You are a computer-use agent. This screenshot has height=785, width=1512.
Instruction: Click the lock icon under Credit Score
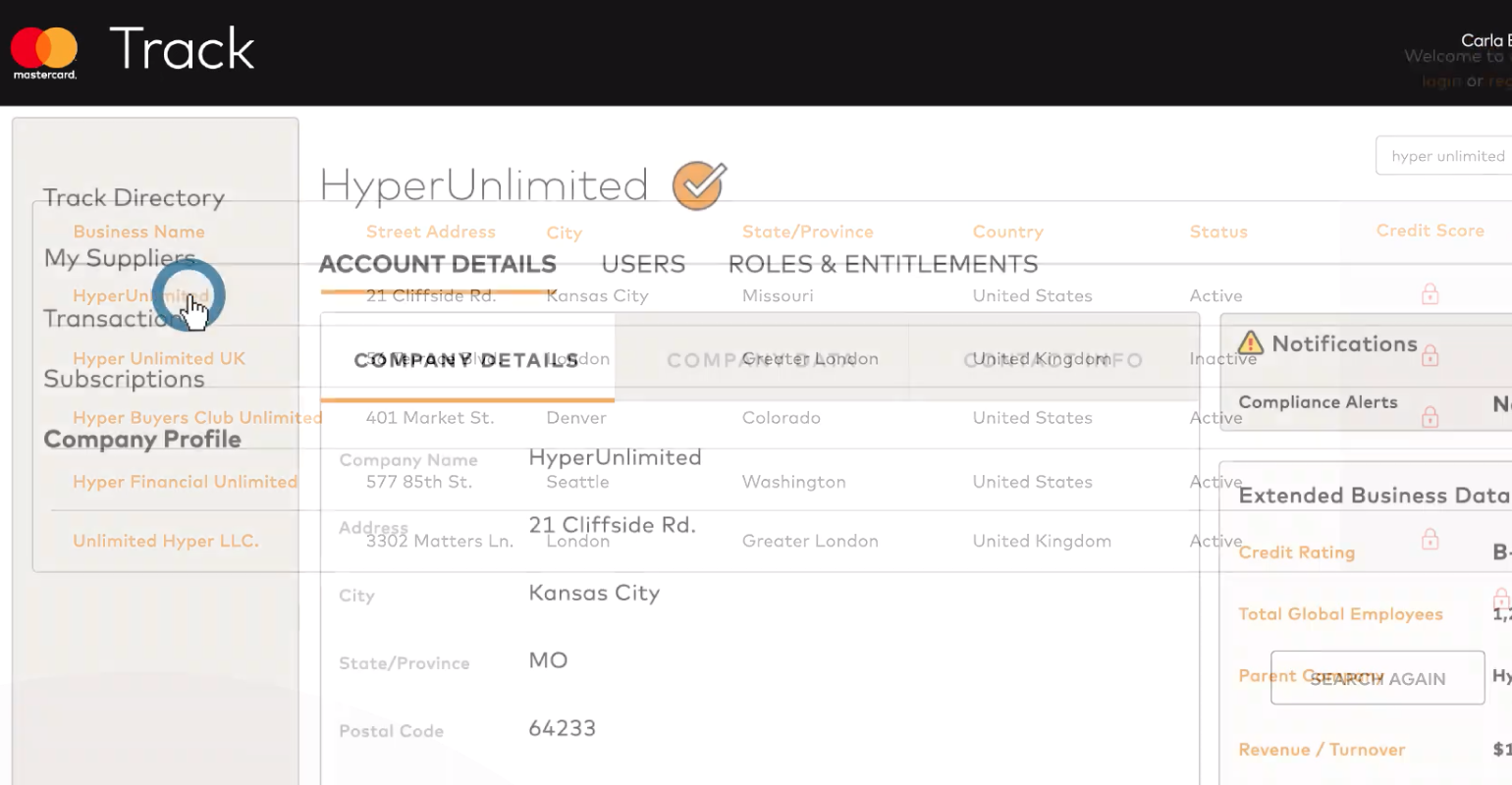coord(1431,293)
